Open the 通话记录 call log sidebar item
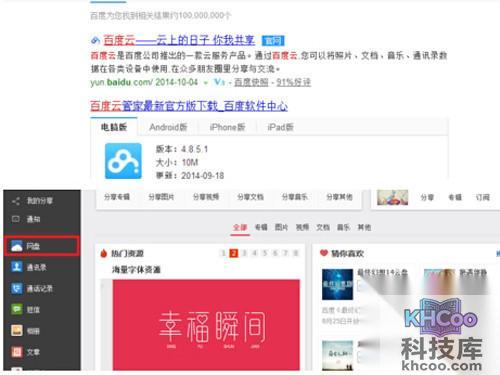The height and width of the screenshot is (375, 500). click(32, 288)
